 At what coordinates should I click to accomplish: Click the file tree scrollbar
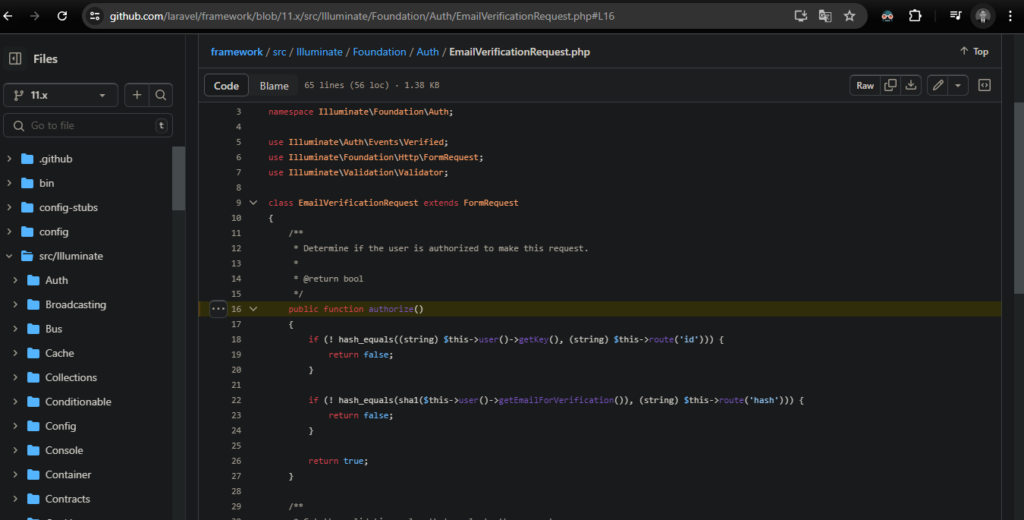[x=178, y=178]
